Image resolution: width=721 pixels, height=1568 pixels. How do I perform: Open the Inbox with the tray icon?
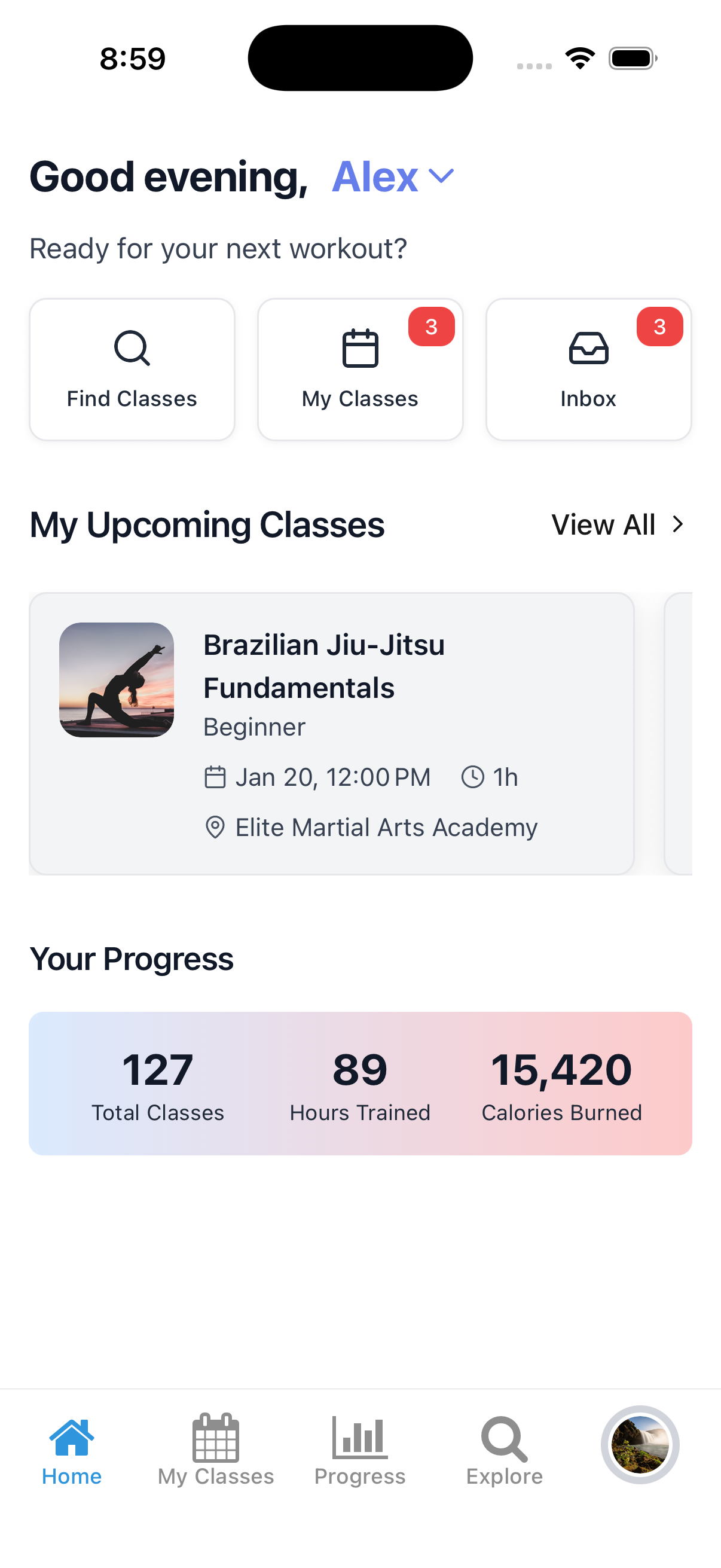(588, 348)
